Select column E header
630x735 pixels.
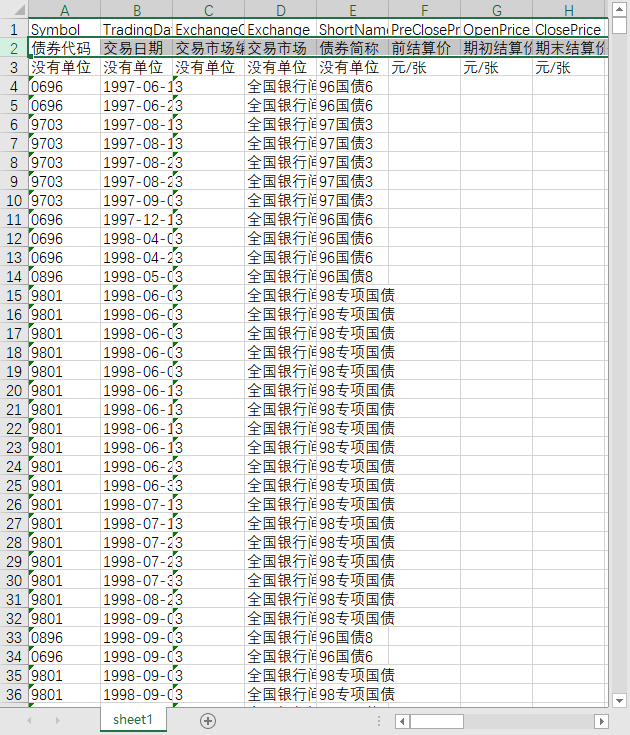pos(352,10)
